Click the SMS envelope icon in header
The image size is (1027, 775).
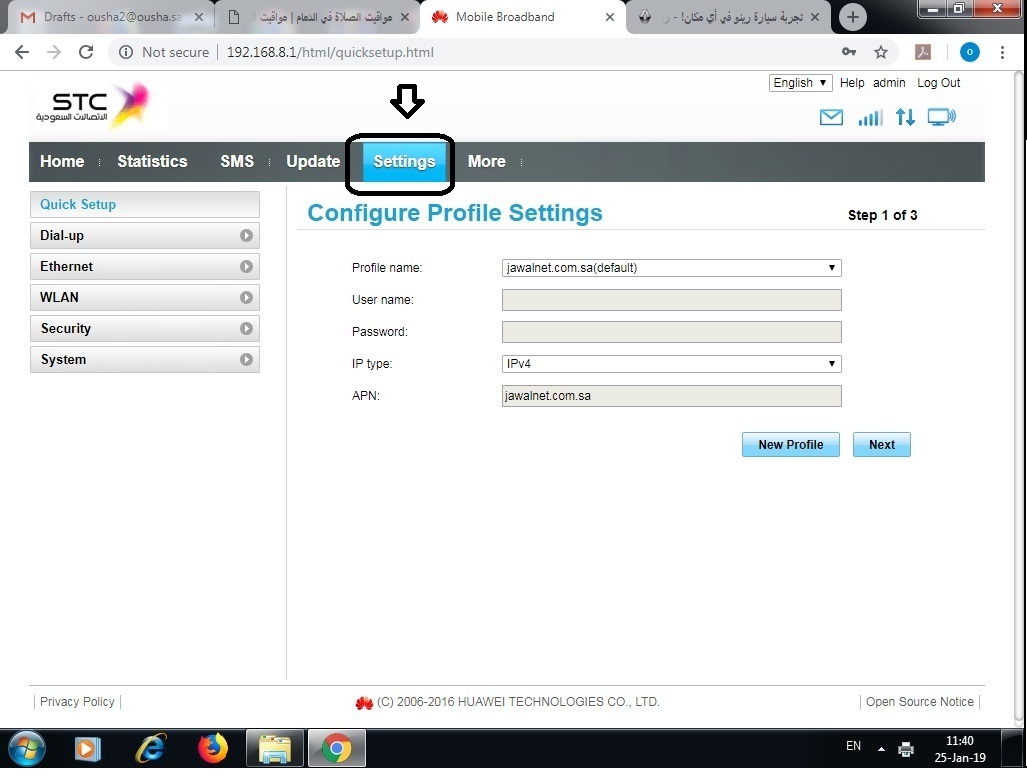tap(831, 118)
